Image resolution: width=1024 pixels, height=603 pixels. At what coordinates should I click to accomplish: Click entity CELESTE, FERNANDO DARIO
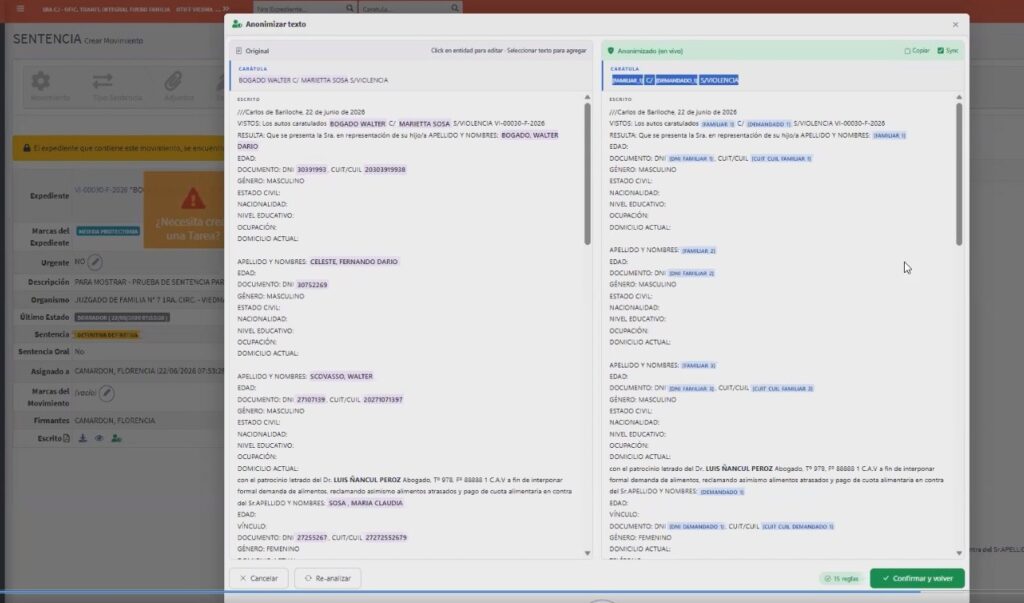point(353,261)
